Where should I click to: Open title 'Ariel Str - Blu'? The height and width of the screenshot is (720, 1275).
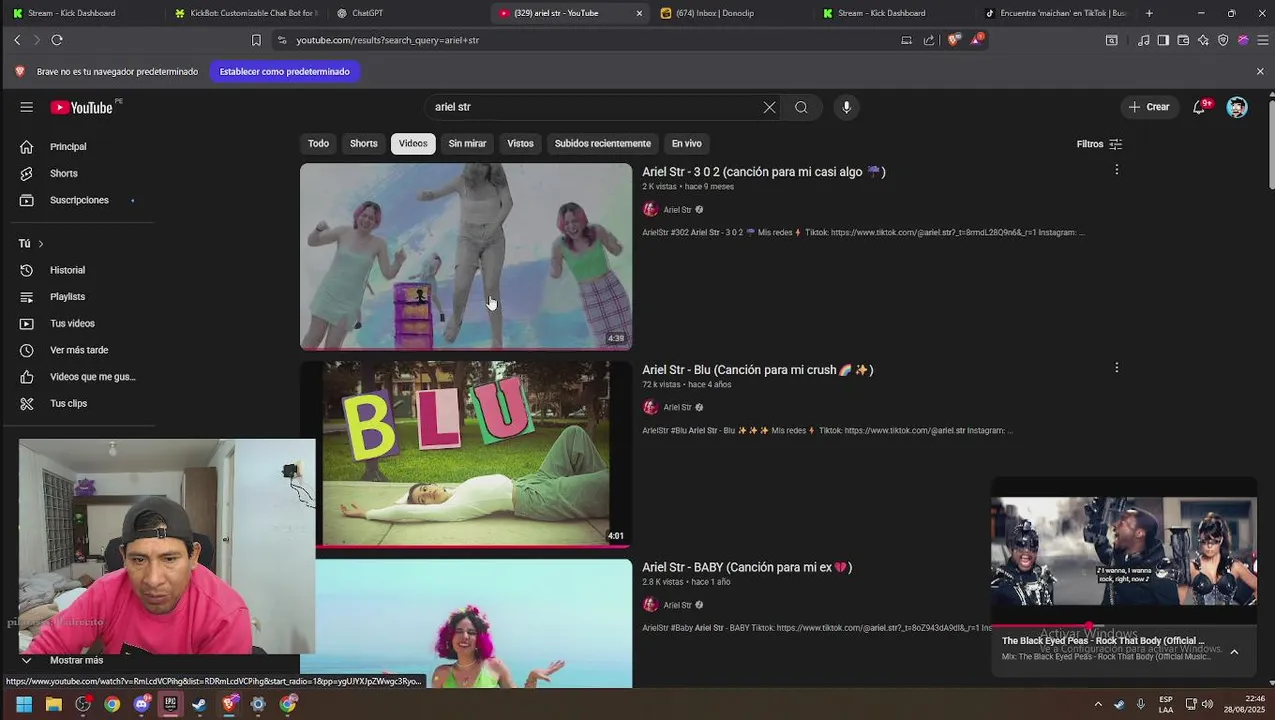[x=757, y=370]
